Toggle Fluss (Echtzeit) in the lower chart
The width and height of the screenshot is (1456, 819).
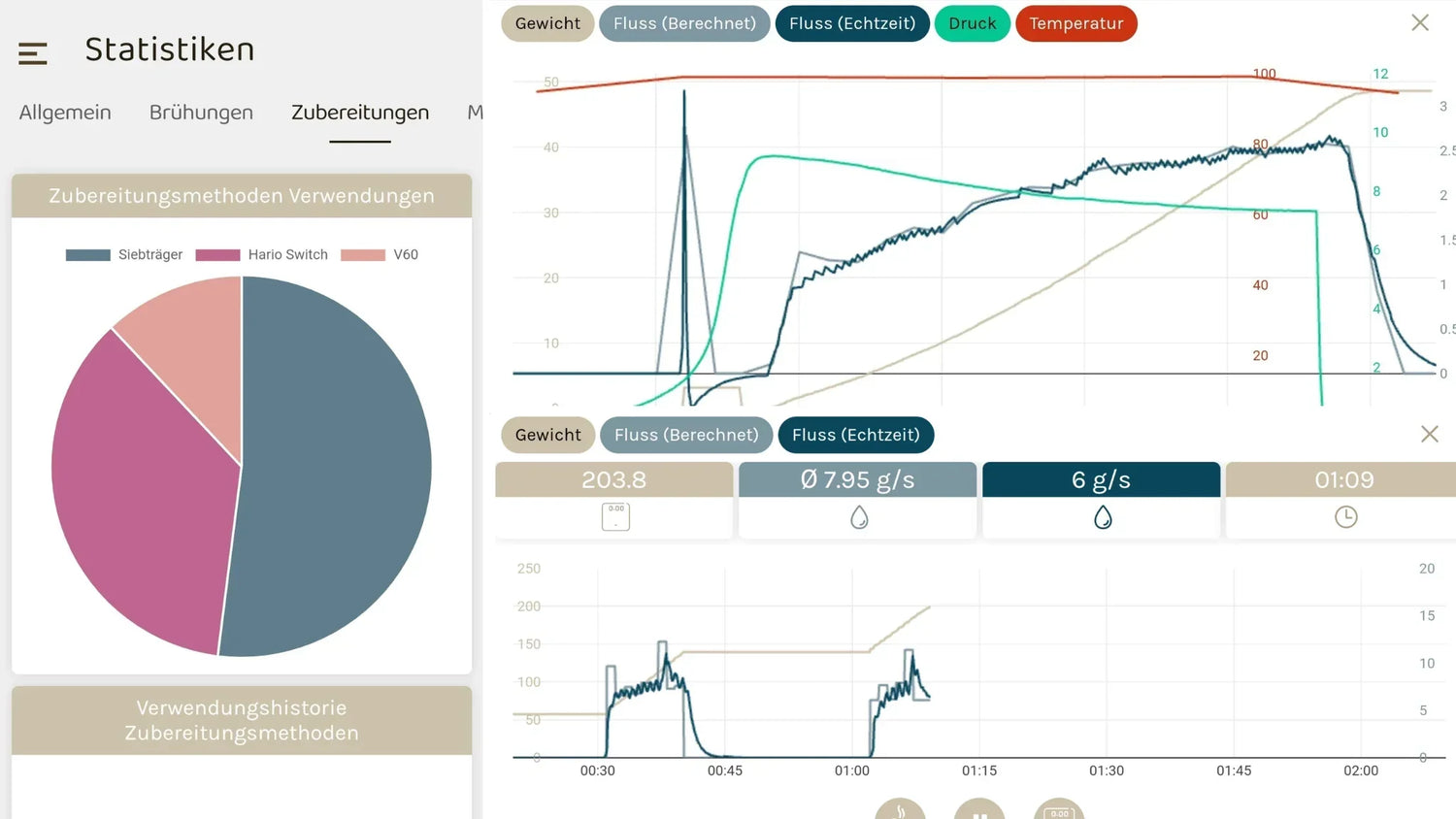click(x=855, y=435)
